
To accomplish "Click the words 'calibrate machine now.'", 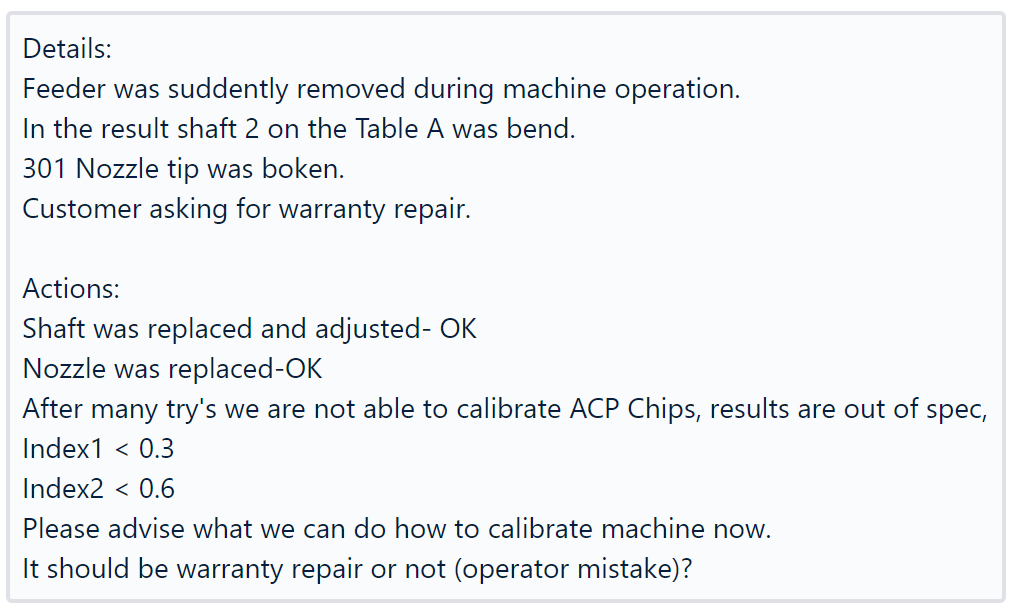I will coord(629,529).
